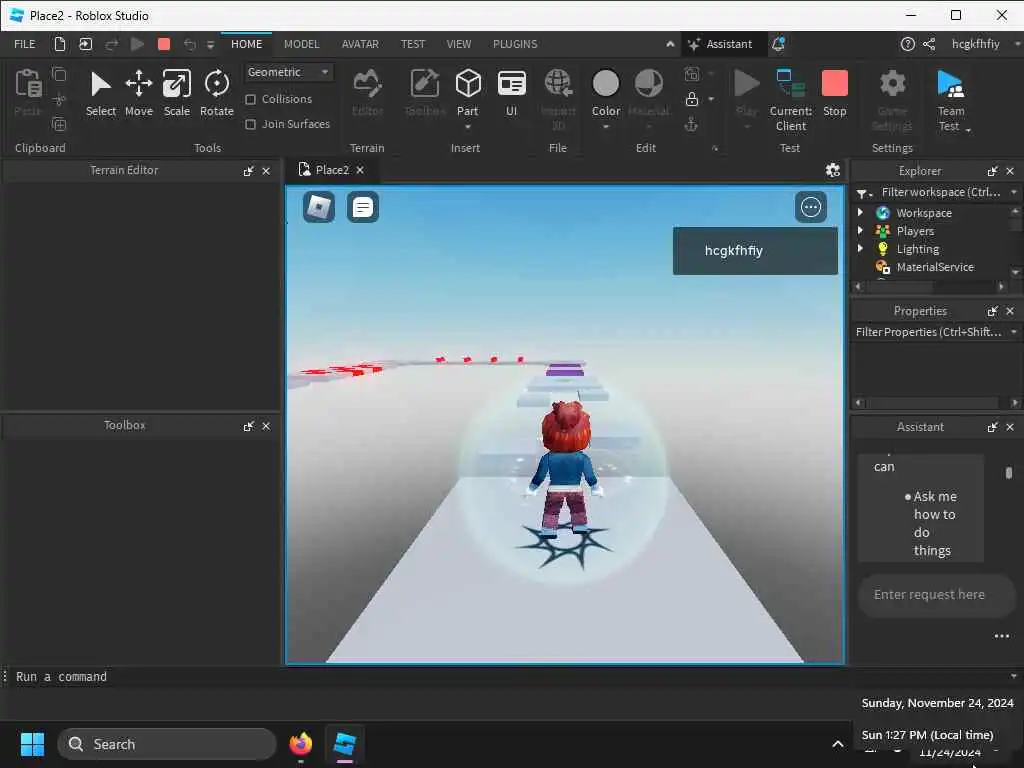Open the Filter Properties dropdown arrow
The image size is (1024, 768).
pyautogui.click(x=1014, y=332)
